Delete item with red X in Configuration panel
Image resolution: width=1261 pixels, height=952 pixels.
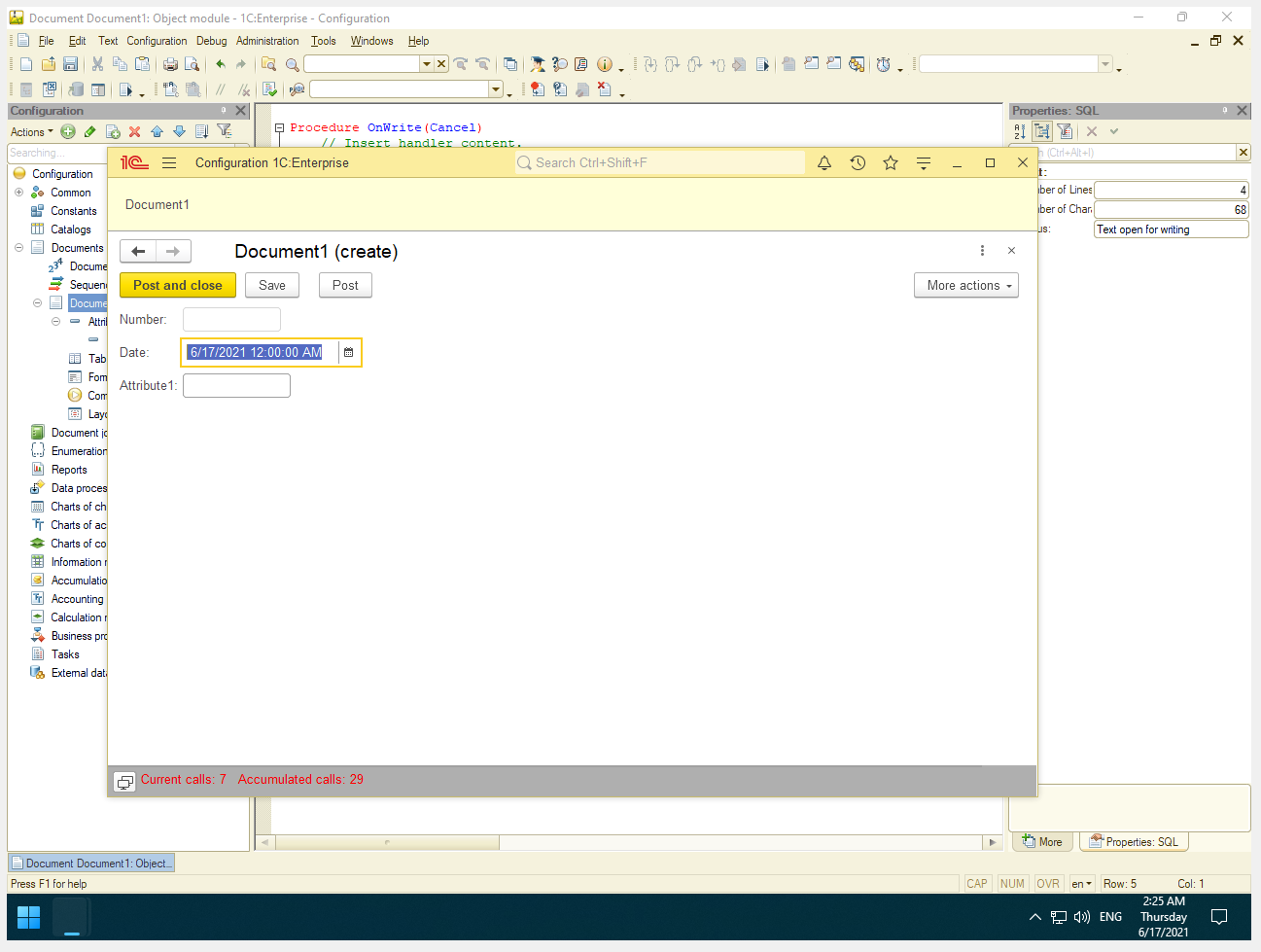[134, 131]
